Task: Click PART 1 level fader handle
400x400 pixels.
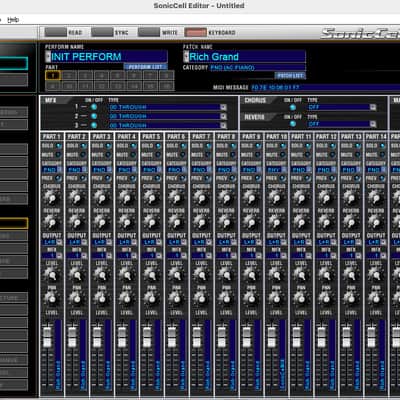Action: (47, 337)
